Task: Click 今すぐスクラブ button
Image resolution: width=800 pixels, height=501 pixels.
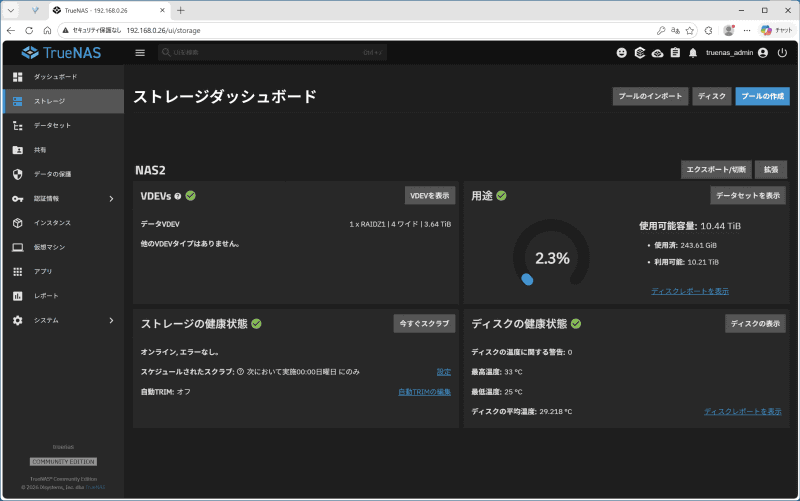Action: click(424, 323)
